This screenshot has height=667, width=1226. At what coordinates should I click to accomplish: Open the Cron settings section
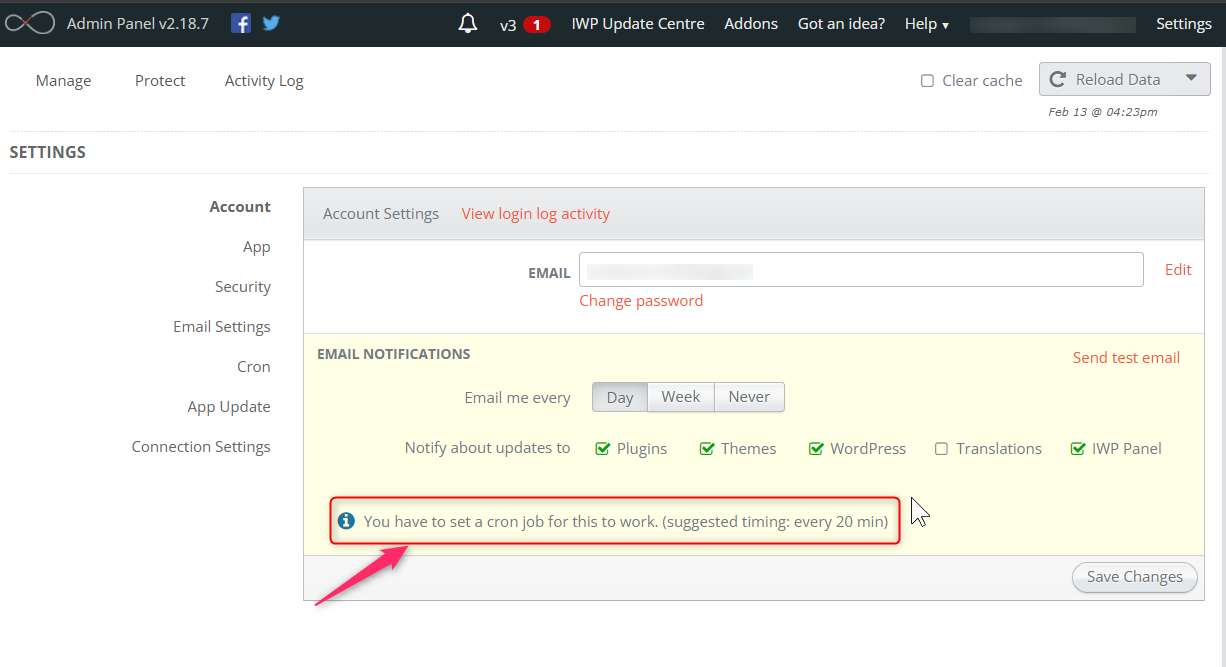click(x=254, y=367)
